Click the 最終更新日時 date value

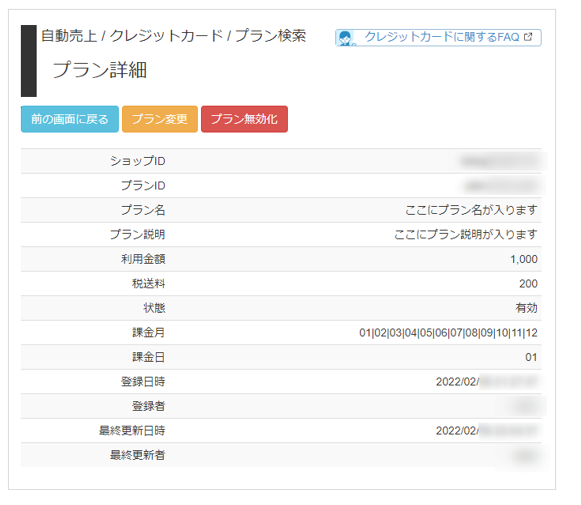[x=487, y=431]
